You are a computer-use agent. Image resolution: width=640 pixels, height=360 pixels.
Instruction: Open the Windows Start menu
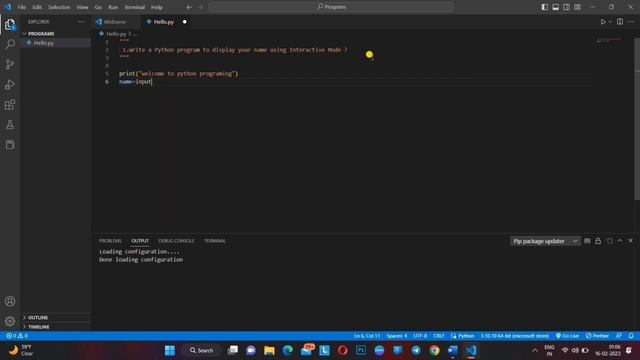click(170, 350)
